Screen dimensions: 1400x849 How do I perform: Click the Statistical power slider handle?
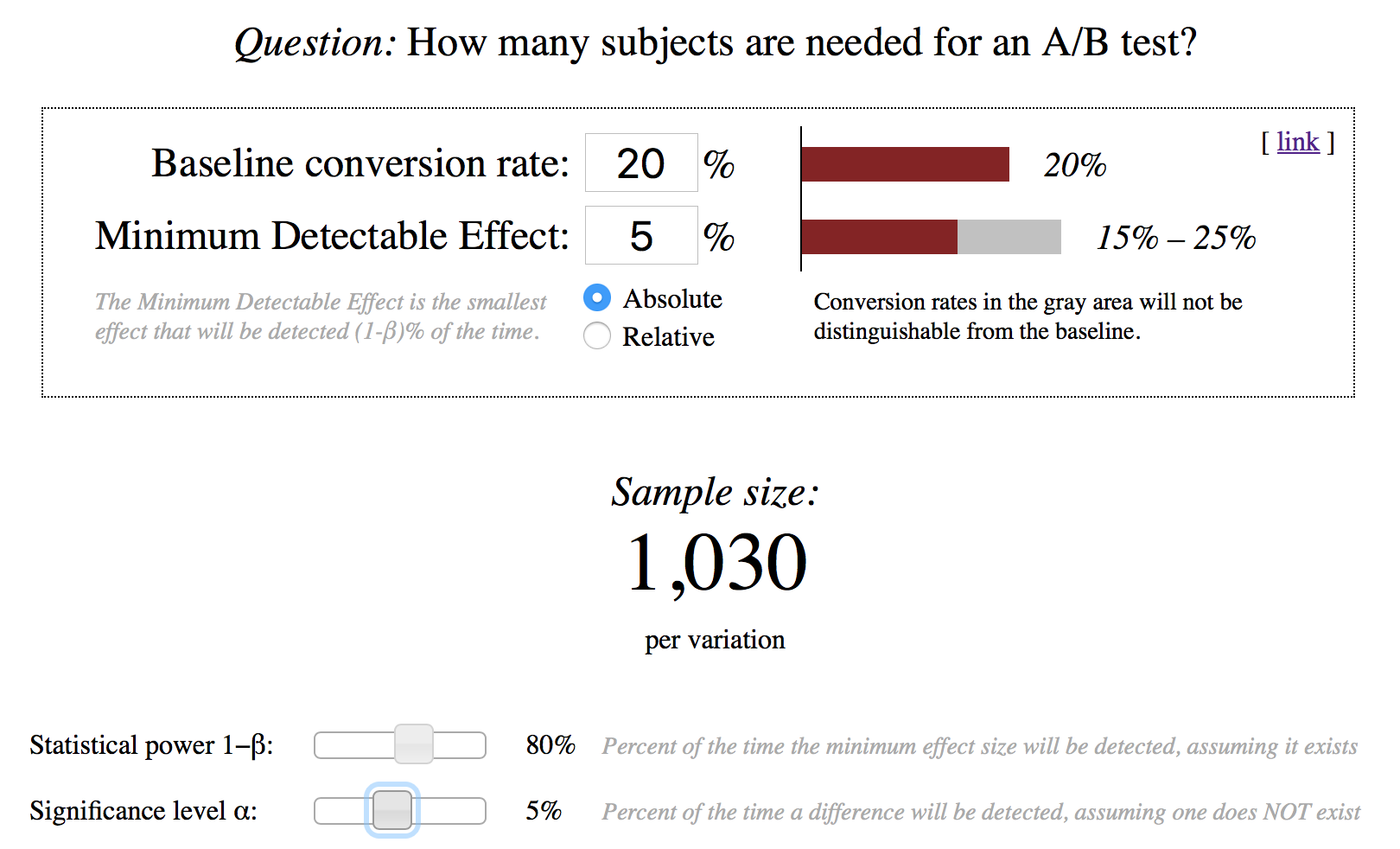coord(414,744)
